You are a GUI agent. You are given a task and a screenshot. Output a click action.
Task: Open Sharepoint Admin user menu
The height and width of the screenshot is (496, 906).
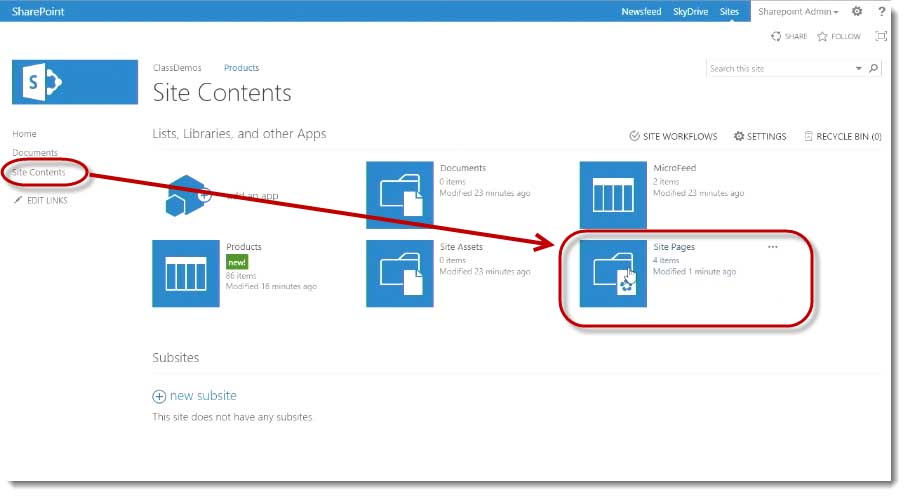[798, 12]
